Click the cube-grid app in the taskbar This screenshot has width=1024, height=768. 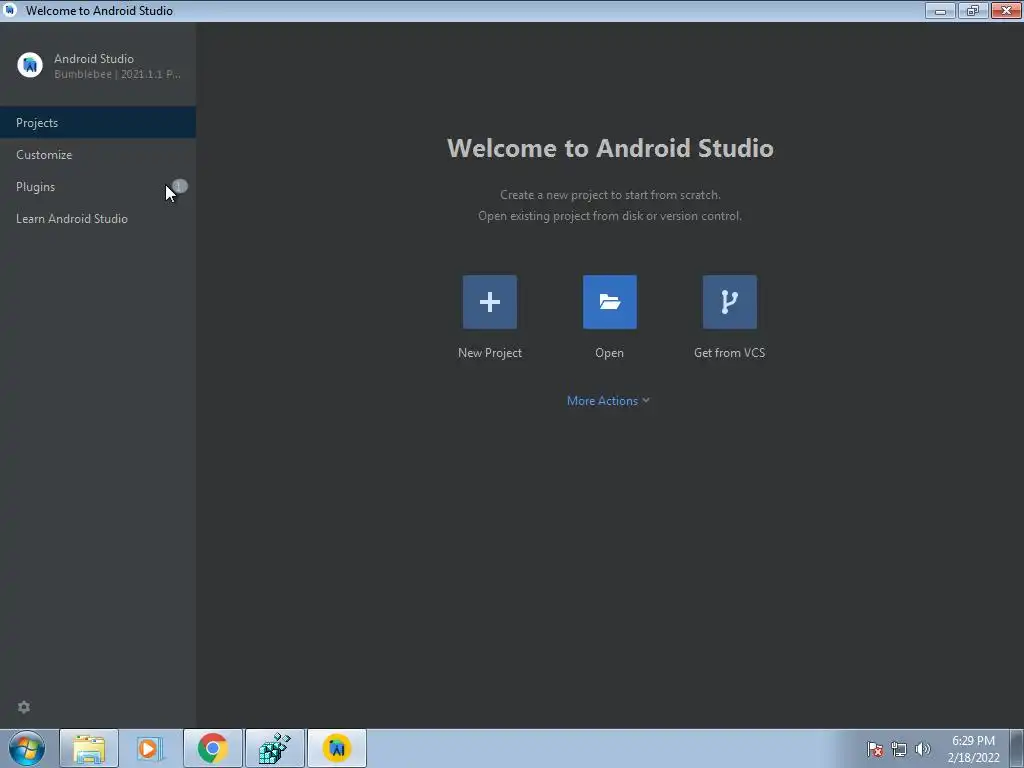click(x=275, y=748)
